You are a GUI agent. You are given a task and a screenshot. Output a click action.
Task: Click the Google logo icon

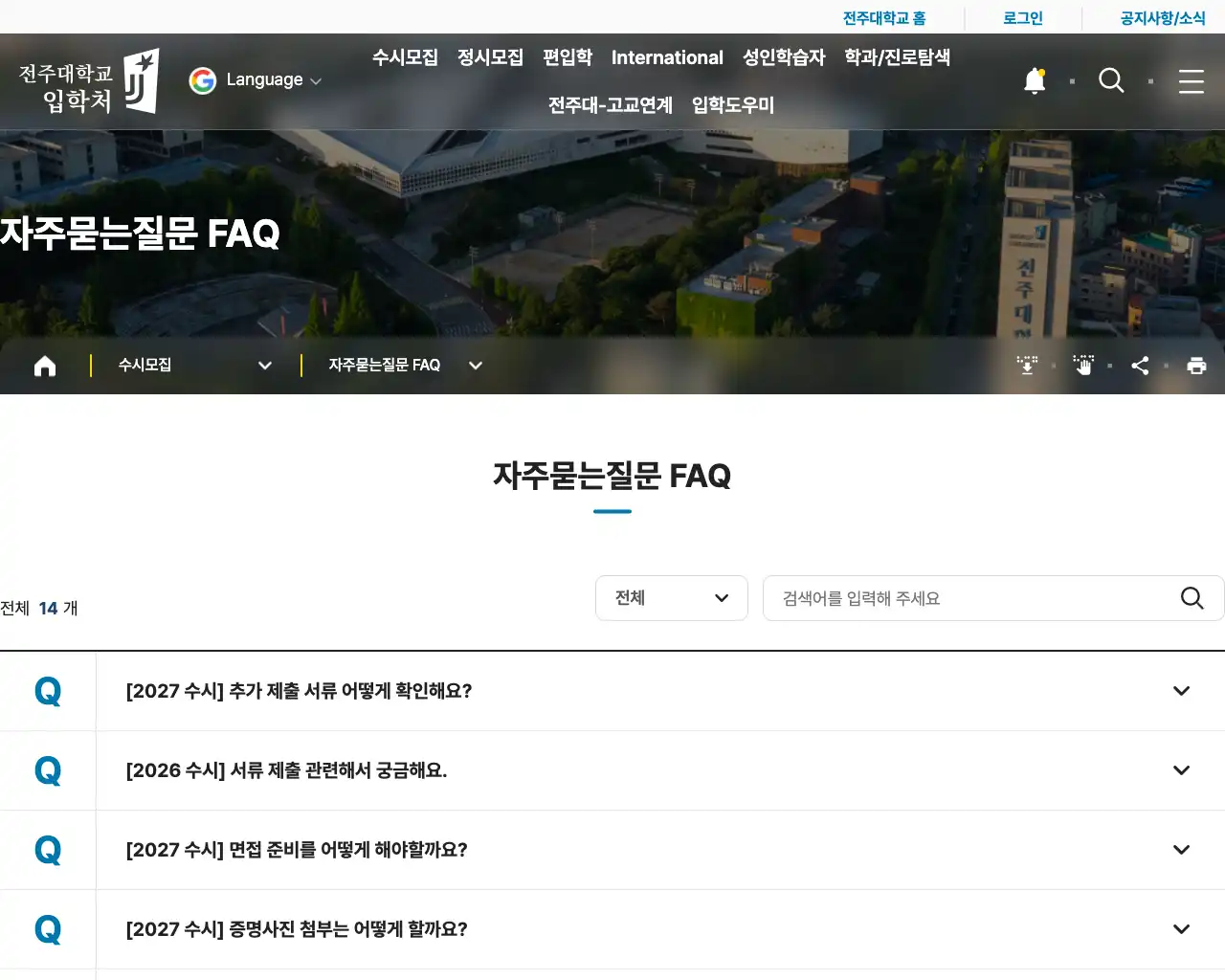pos(203,80)
